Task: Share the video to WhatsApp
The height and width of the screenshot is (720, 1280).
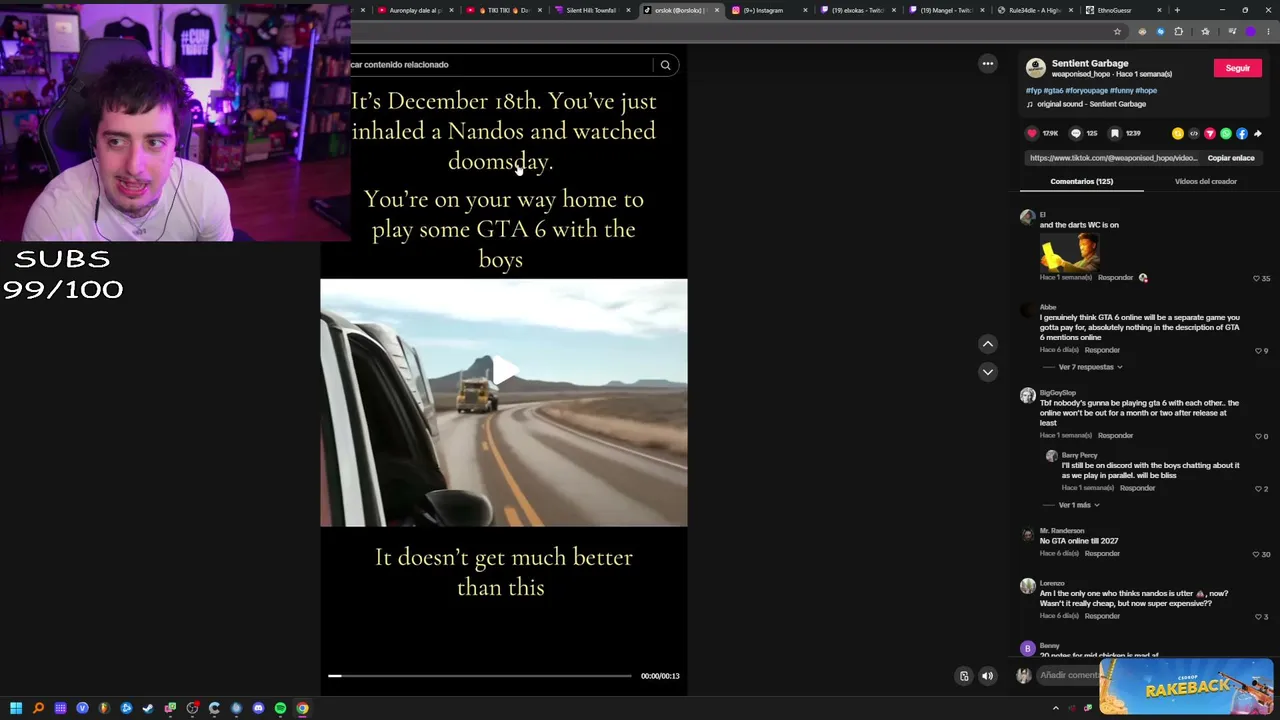Action: 1226,133
